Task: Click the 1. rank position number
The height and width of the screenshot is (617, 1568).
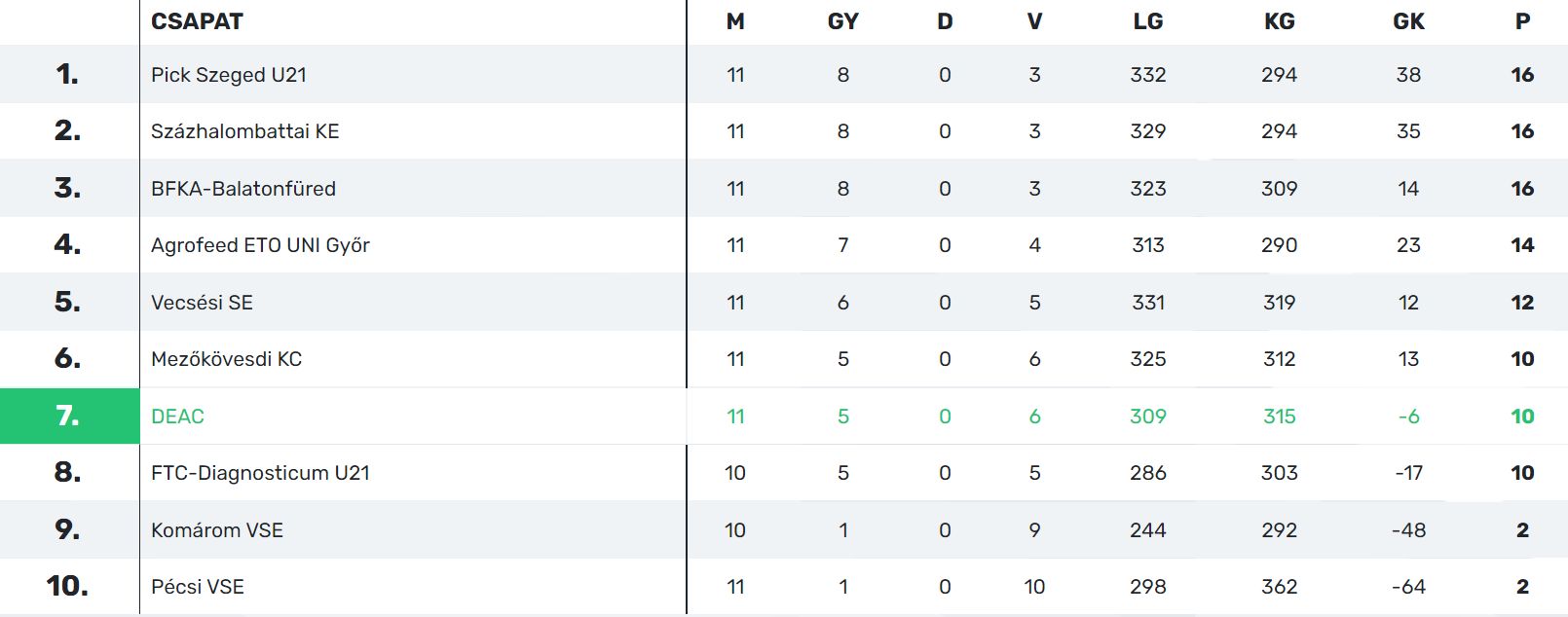Action: pos(67,74)
